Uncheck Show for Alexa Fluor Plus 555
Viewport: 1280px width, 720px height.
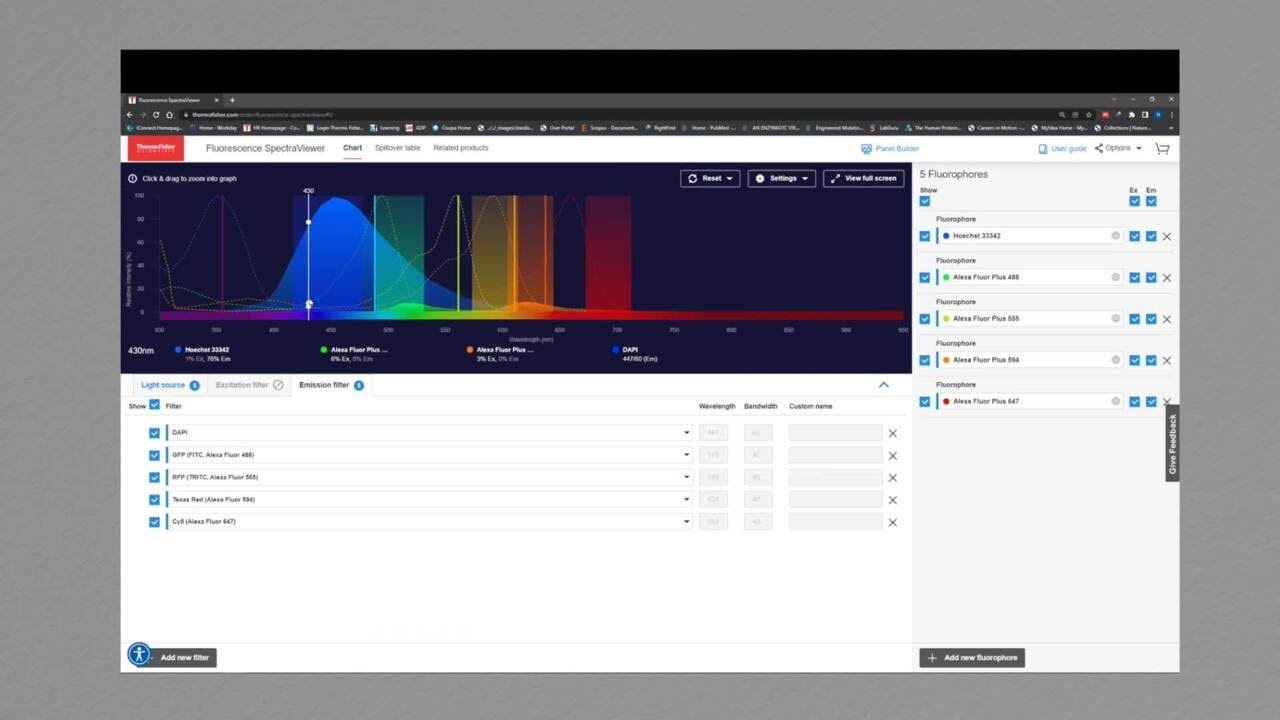(924, 319)
